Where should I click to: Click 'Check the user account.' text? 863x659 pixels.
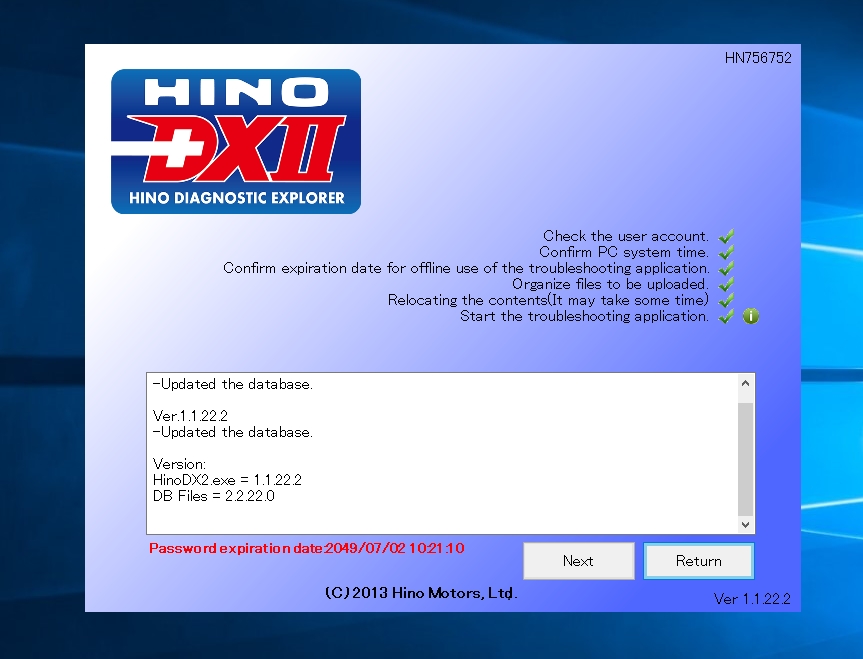tap(626, 236)
